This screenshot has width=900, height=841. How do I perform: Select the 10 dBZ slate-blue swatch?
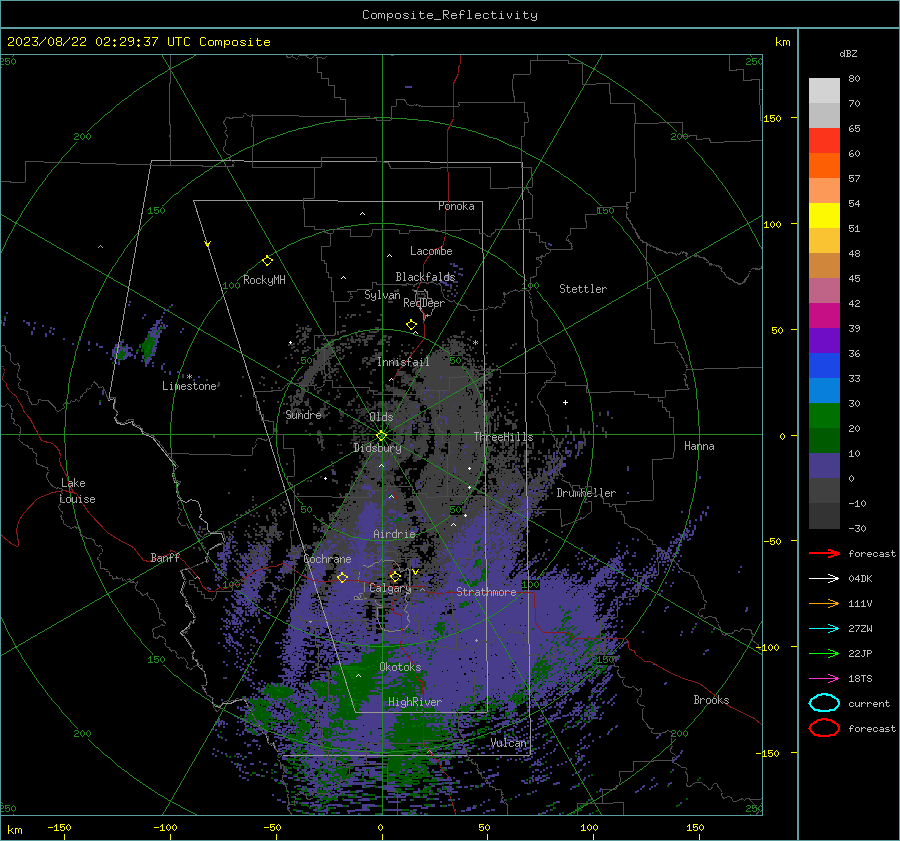tap(824, 466)
